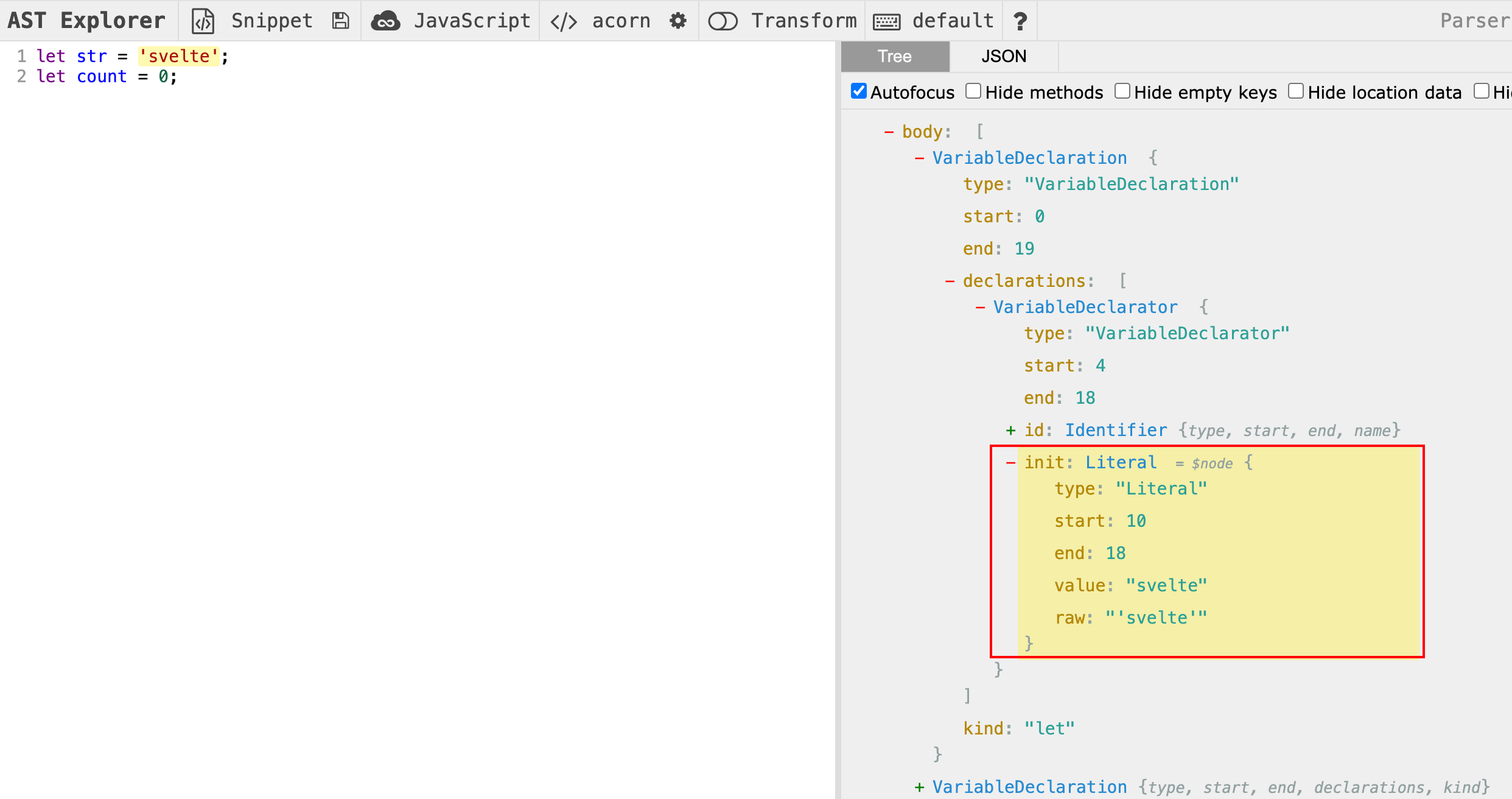Click the acorn parser code brackets icon
This screenshot has width=1512, height=799.
coord(563,21)
